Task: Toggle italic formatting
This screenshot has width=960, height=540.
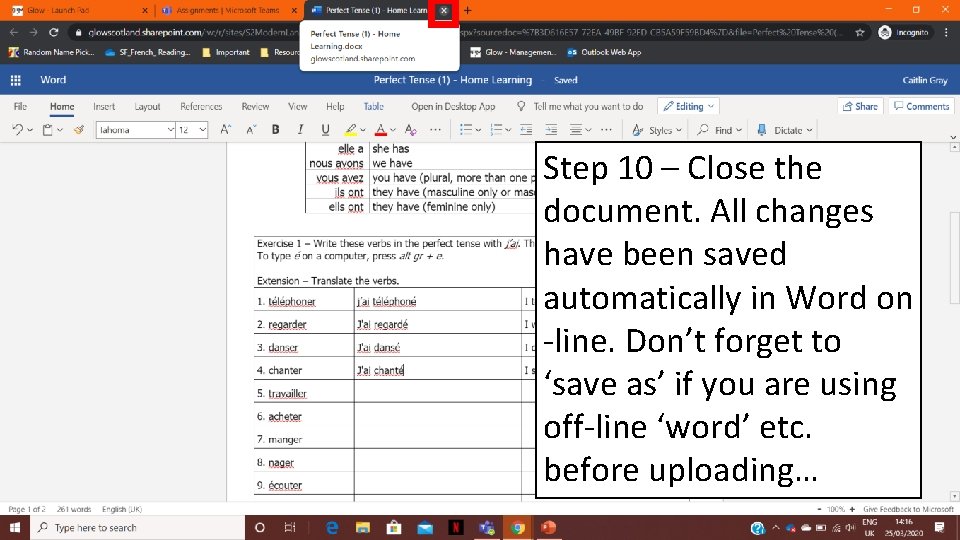Action: click(300, 130)
